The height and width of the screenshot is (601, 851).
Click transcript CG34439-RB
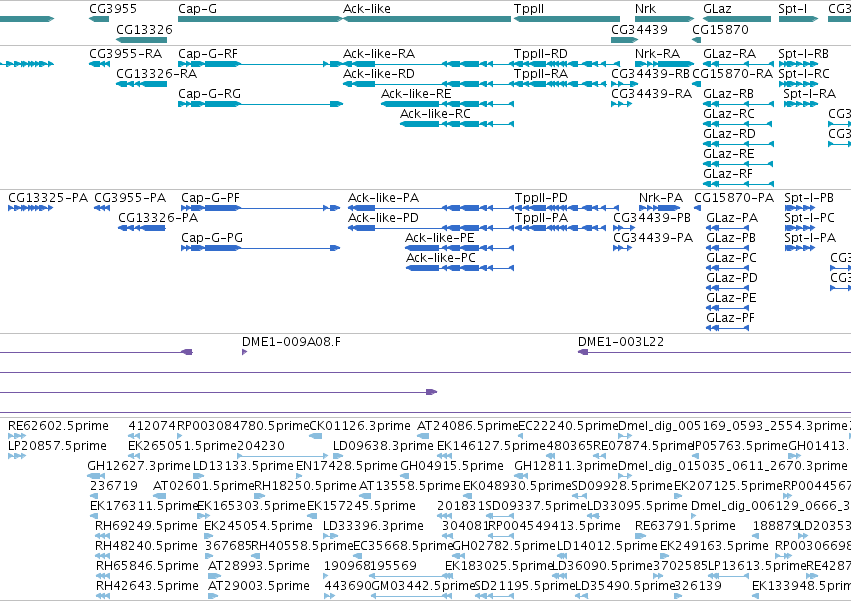click(x=650, y=74)
